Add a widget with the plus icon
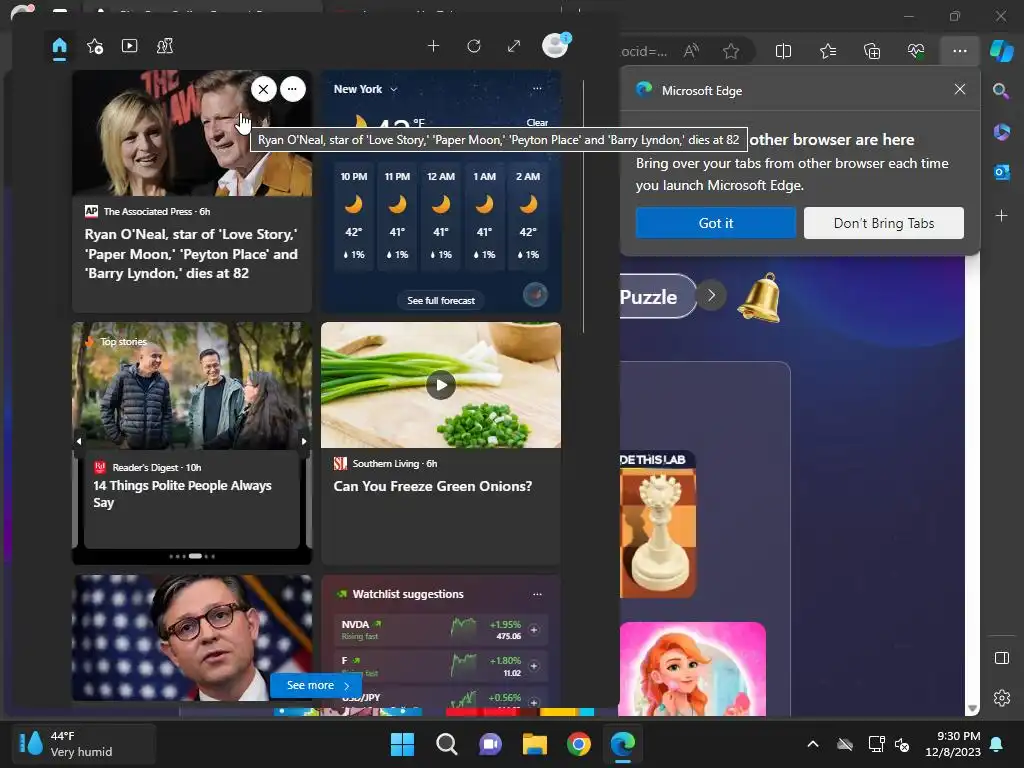 point(433,46)
